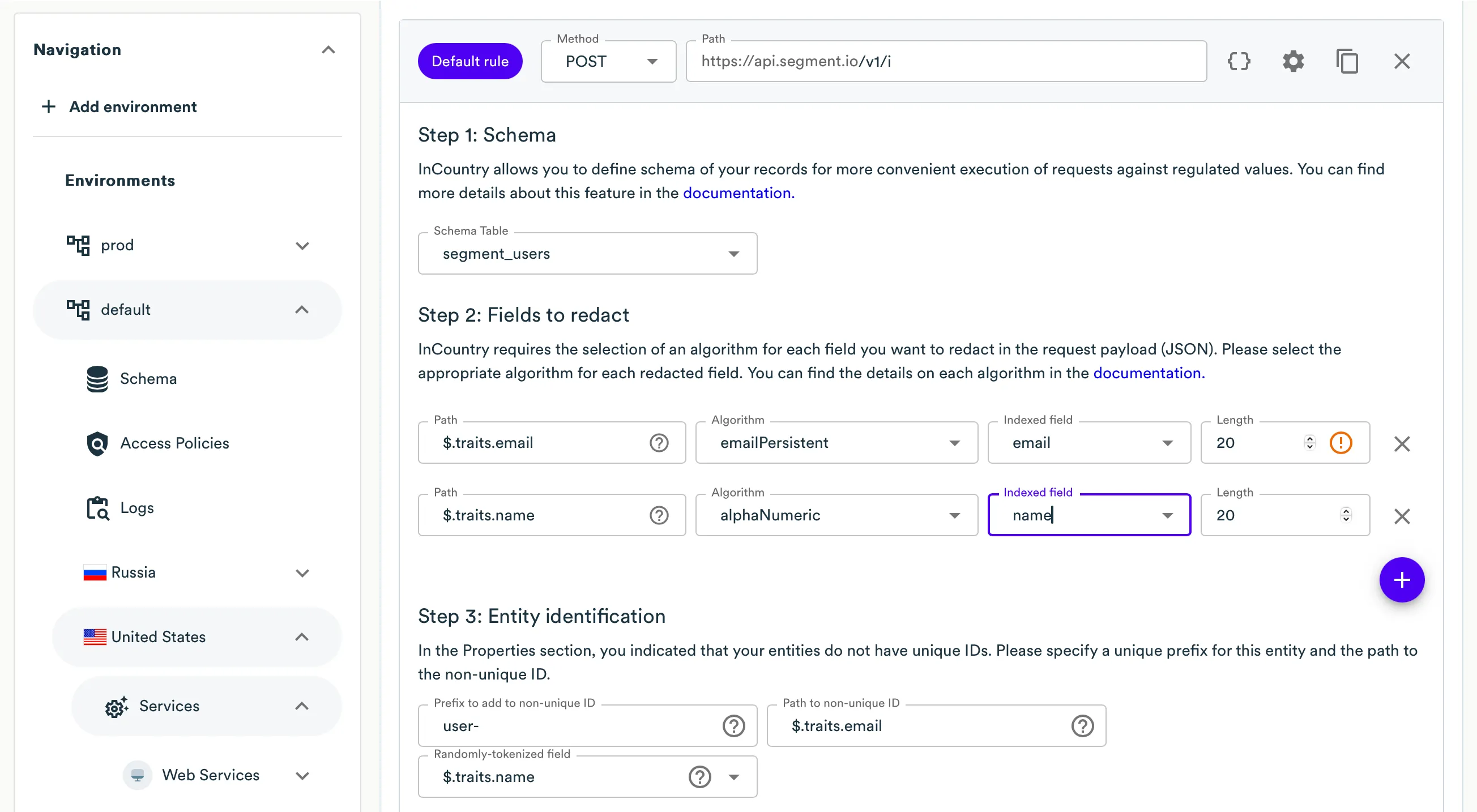Viewport: 1477px width, 812px height.
Task: Click help icon in Path to non-unique ID
Action: click(1082, 726)
